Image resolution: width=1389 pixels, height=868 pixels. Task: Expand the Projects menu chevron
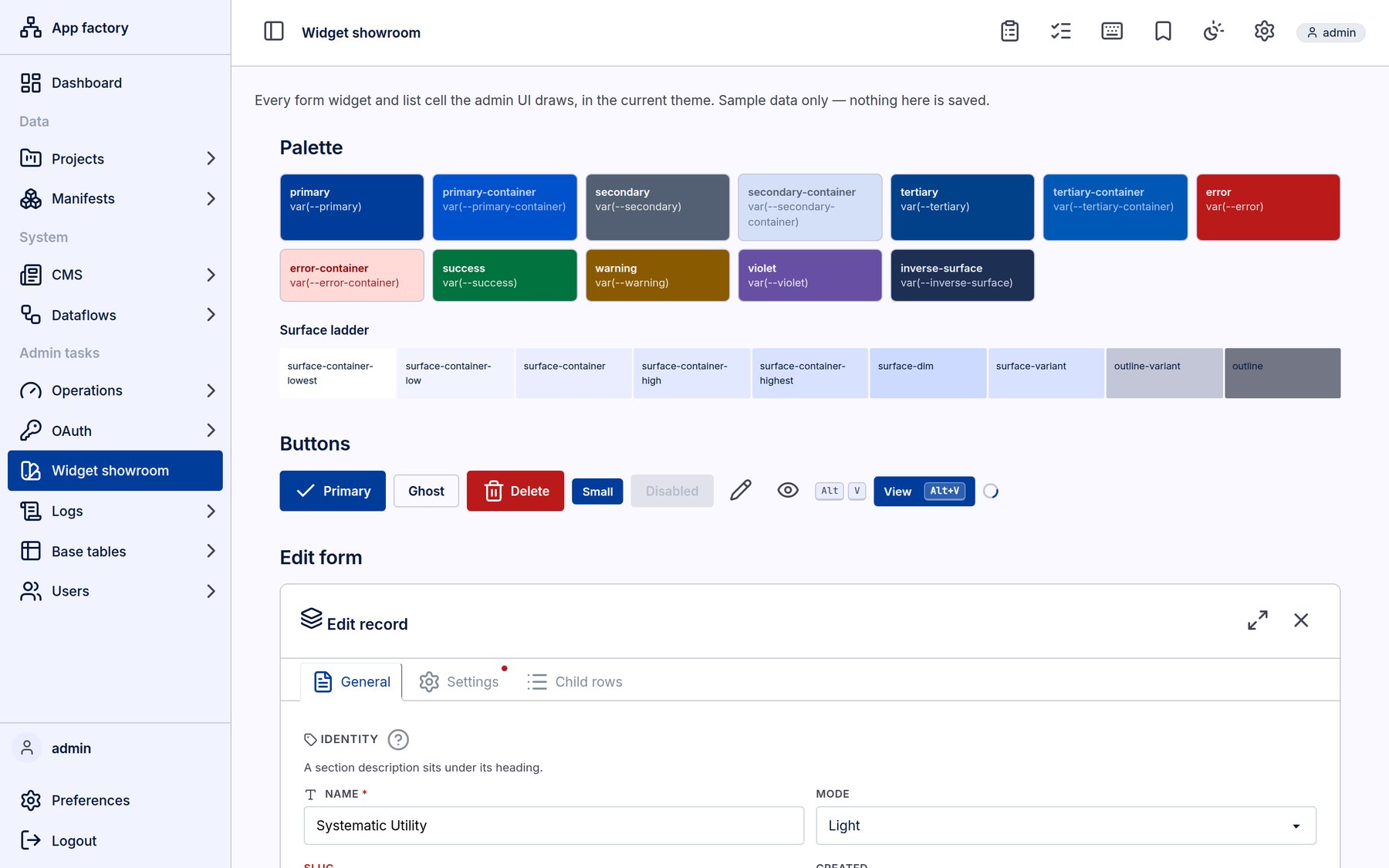click(211, 158)
